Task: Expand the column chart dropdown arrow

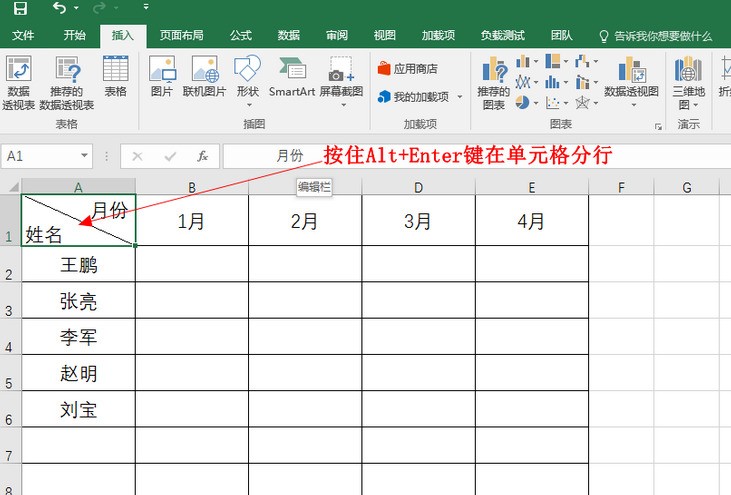Action: tap(536, 61)
